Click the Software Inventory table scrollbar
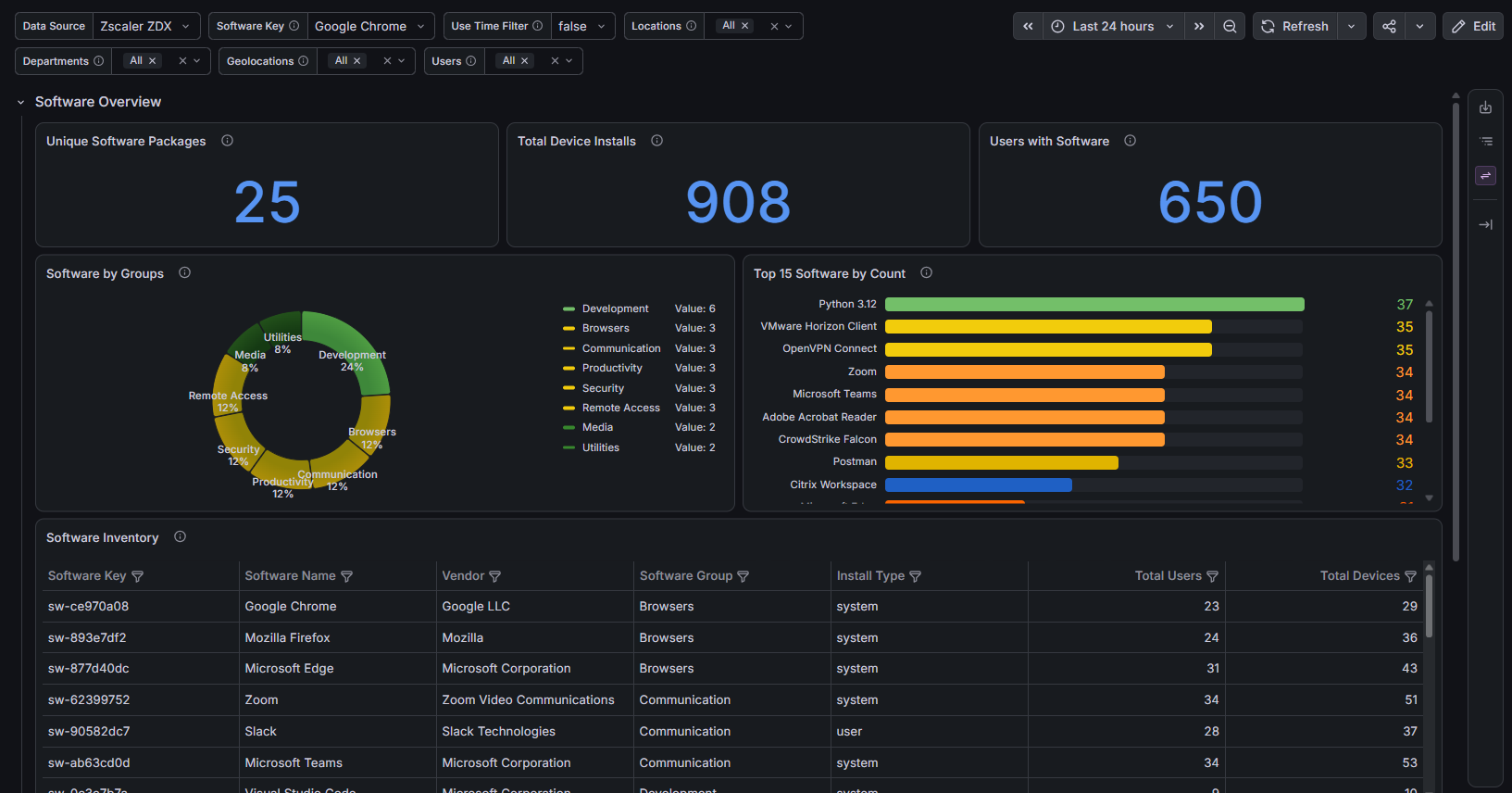 coord(1429,607)
